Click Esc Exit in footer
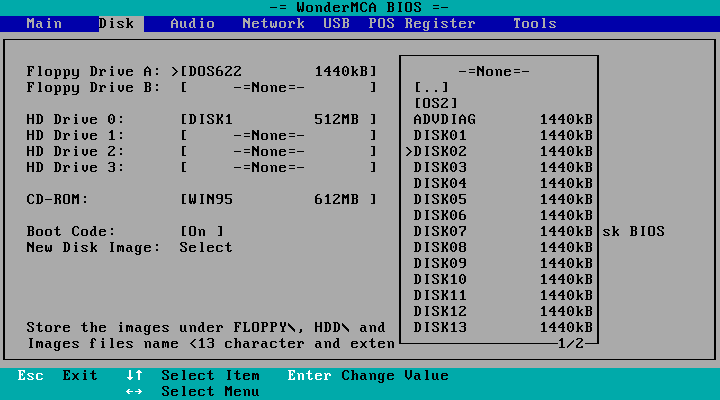Image resolution: width=720 pixels, height=400 pixels. tap(57, 375)
